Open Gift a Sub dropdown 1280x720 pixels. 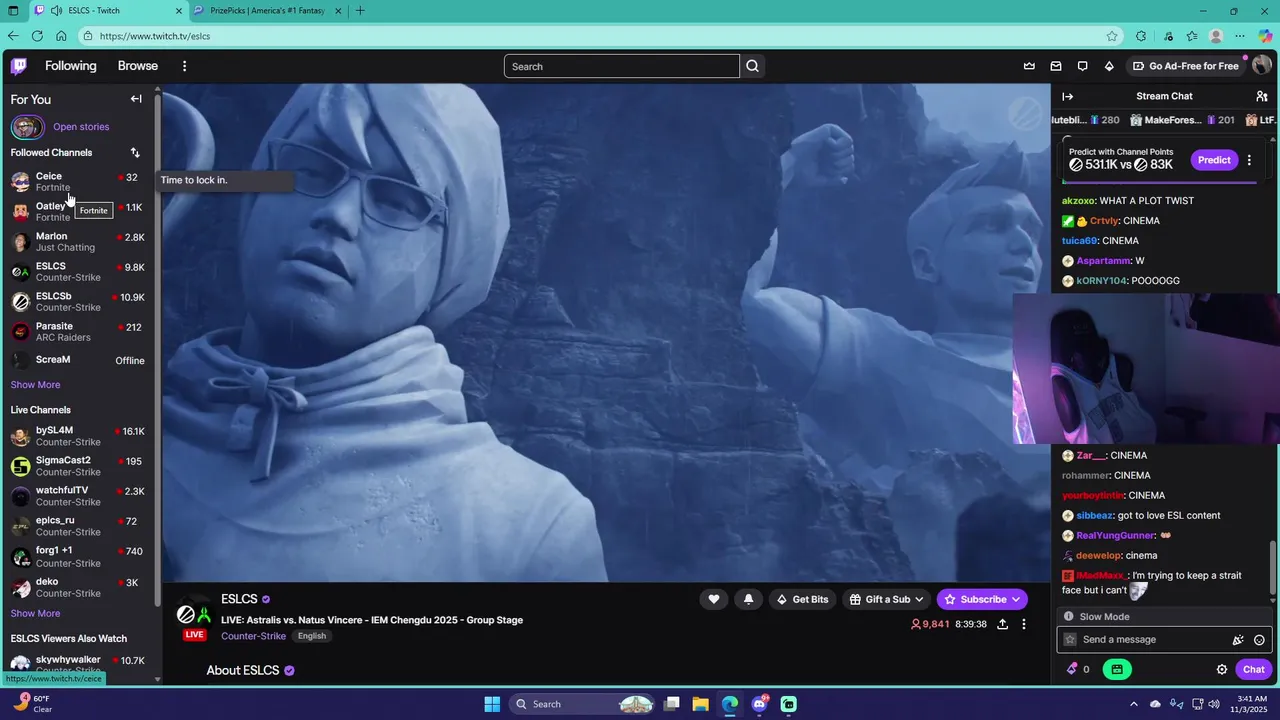886,599
